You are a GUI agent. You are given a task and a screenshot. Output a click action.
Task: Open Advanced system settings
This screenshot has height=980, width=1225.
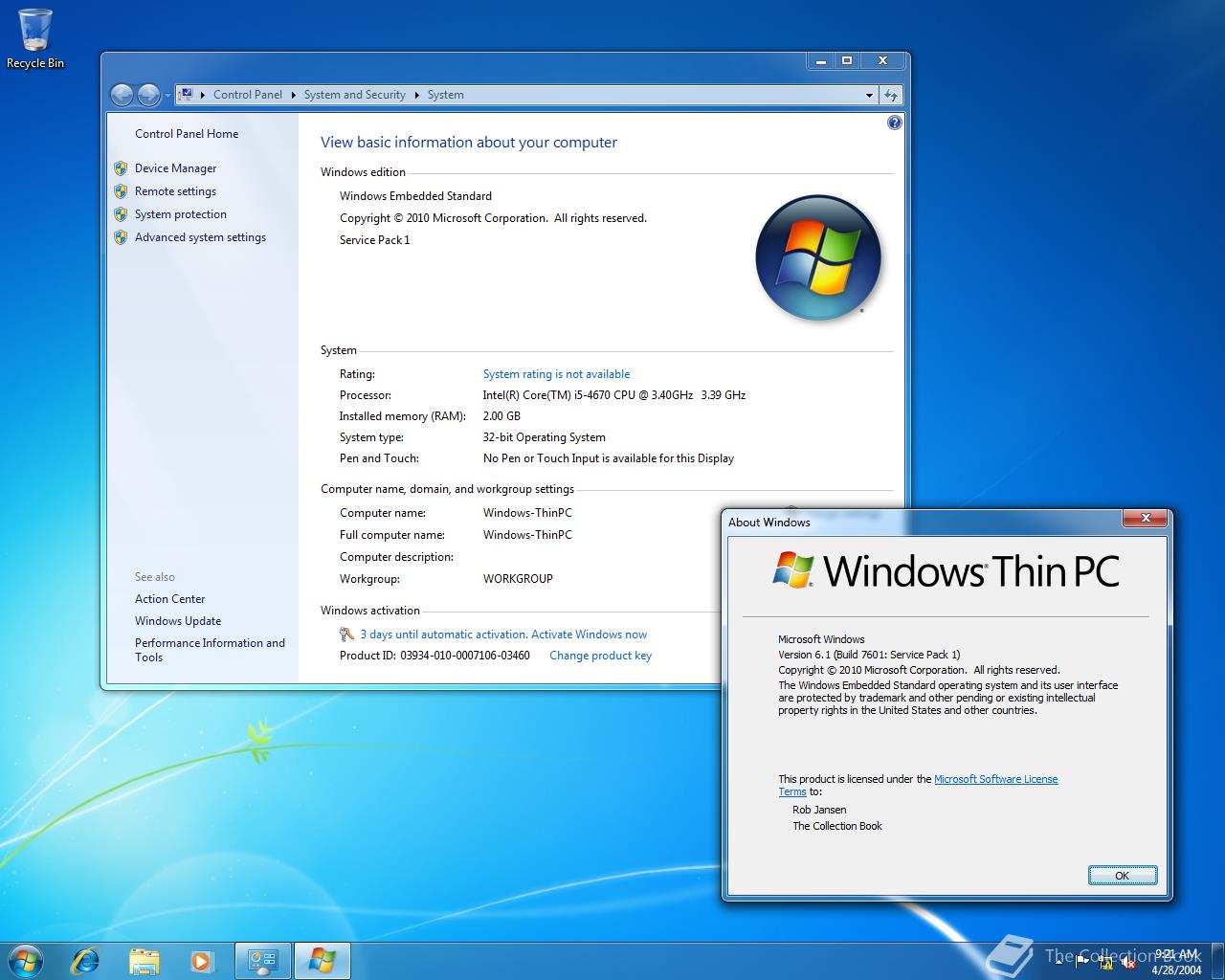click(200, 237)
